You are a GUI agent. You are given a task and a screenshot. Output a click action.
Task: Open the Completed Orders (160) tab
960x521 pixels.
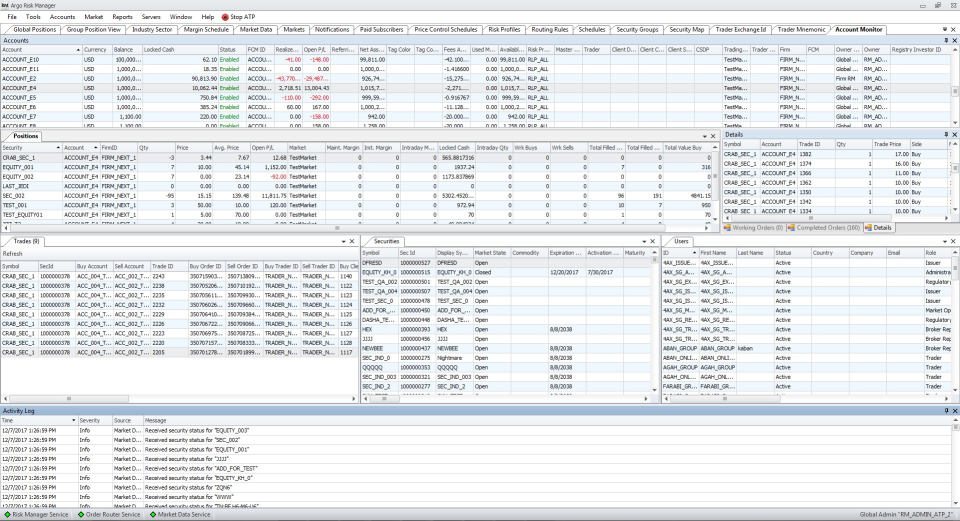(824, 228)
